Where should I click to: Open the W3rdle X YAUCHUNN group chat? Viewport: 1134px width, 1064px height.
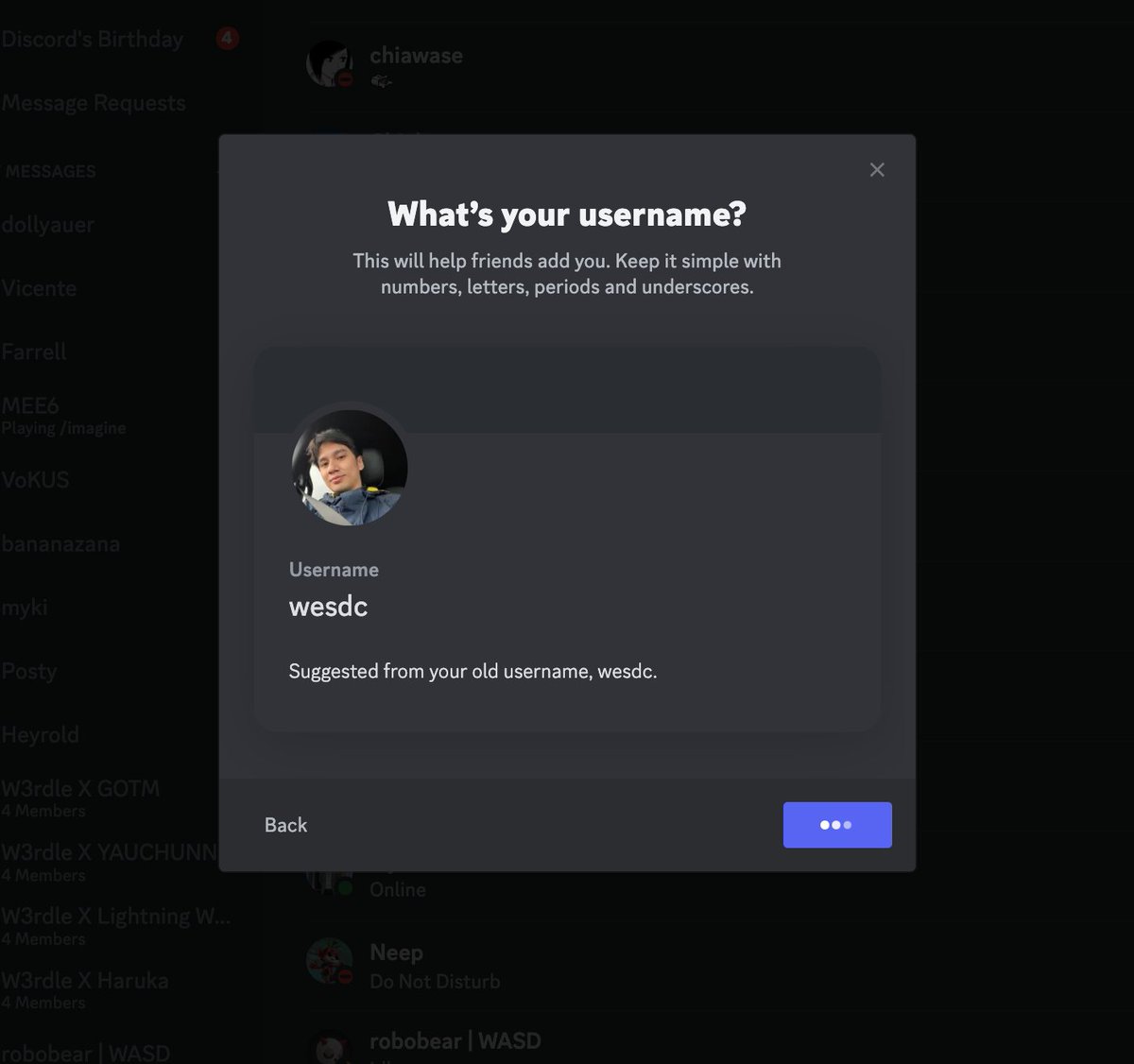click(x=109, y=862)
